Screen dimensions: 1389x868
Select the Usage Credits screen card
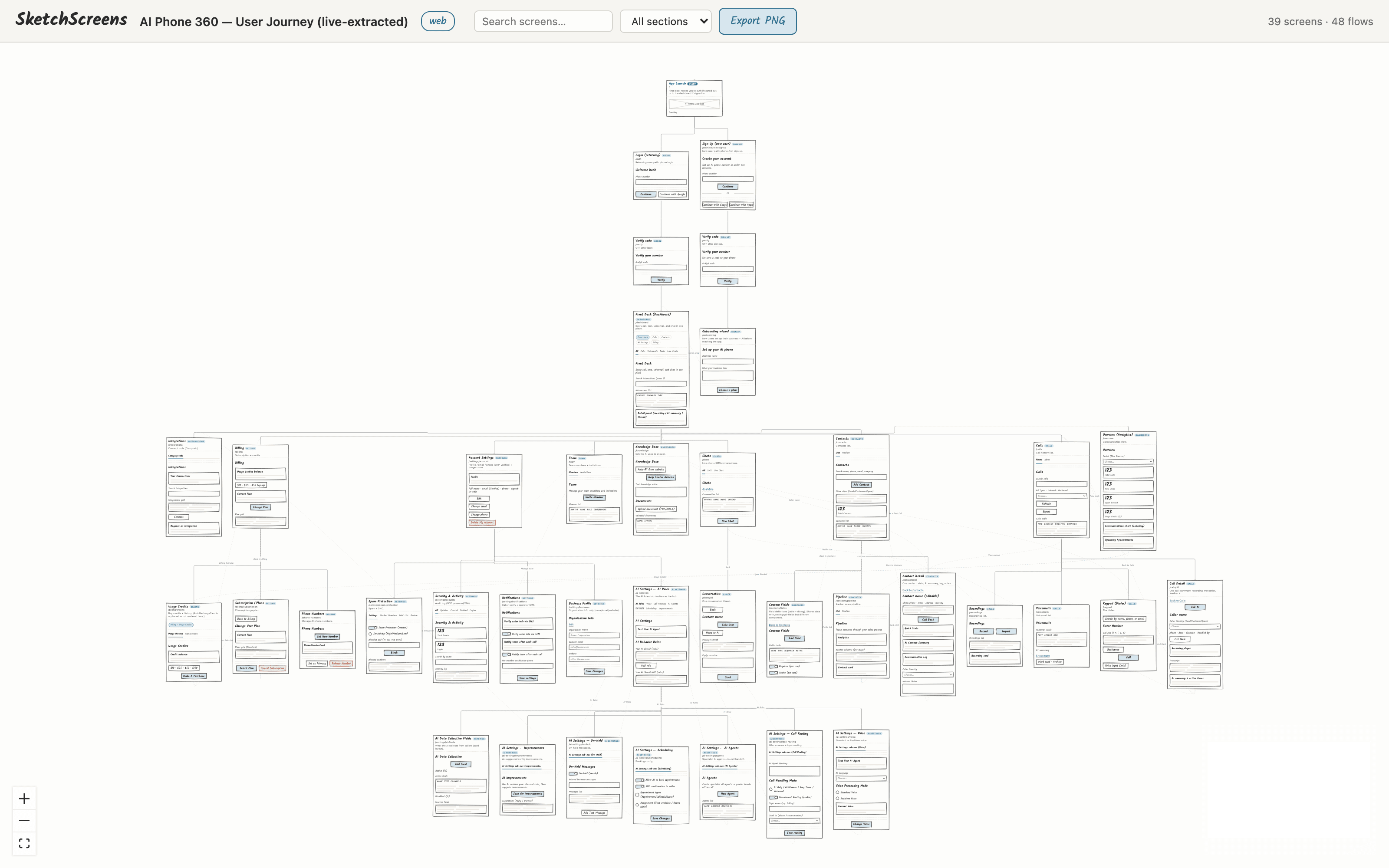[x=194, y=642]
